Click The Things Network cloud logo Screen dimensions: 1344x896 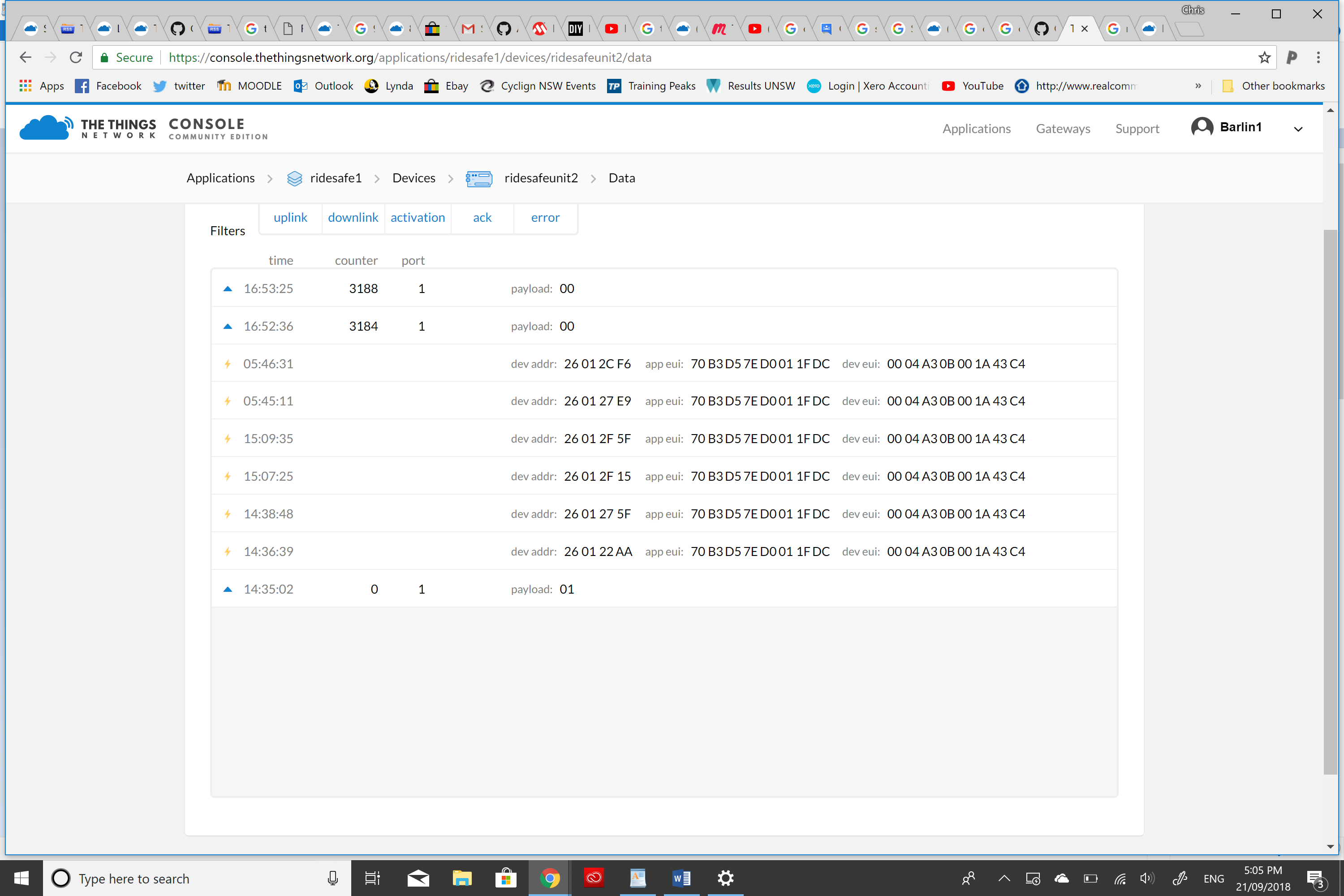[x=46, y=127]
